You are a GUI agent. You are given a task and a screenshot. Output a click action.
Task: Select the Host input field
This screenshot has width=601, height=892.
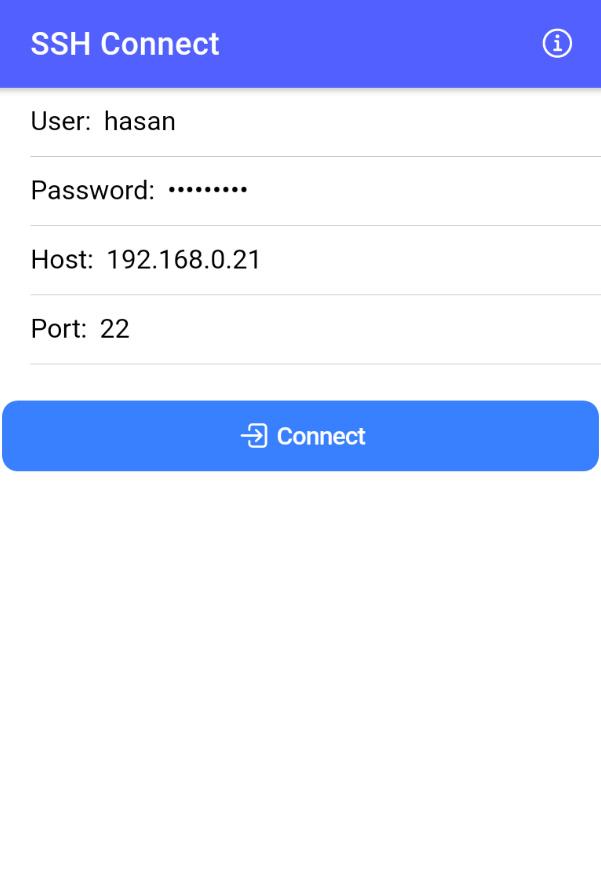tap(316, 261)
